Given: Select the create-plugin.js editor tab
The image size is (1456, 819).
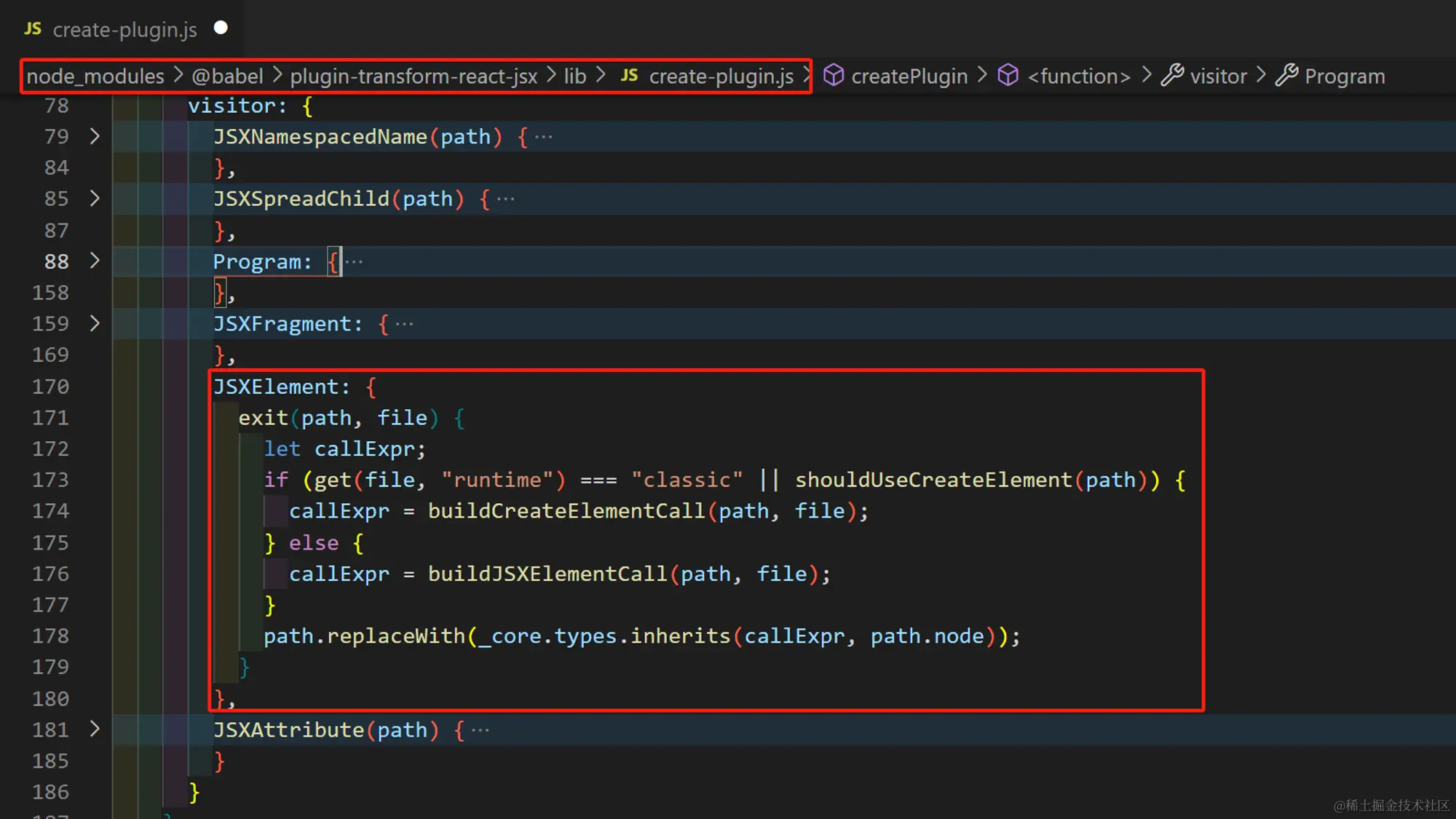Looking at the screenshot, I should click(x=124, y=30).
